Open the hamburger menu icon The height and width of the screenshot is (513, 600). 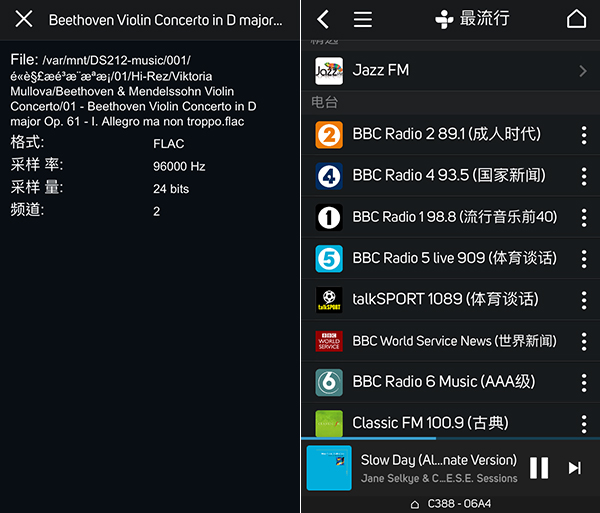[362, 19]
